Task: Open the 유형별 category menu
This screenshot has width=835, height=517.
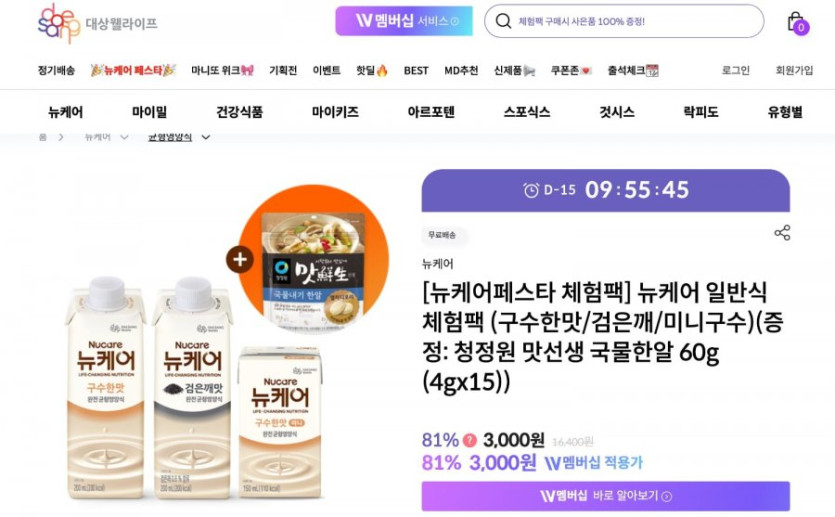Action: [x=785, y=112]
